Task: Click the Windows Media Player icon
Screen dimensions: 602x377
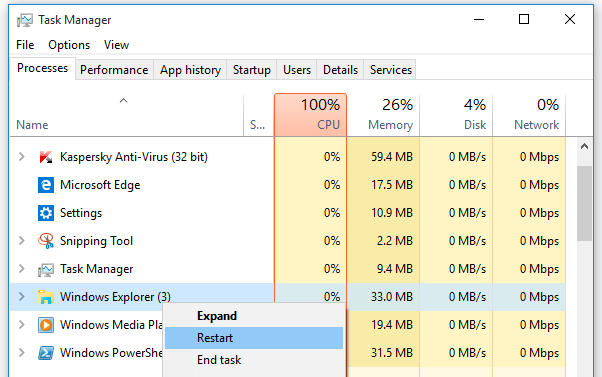Action: tap(46, 325)
